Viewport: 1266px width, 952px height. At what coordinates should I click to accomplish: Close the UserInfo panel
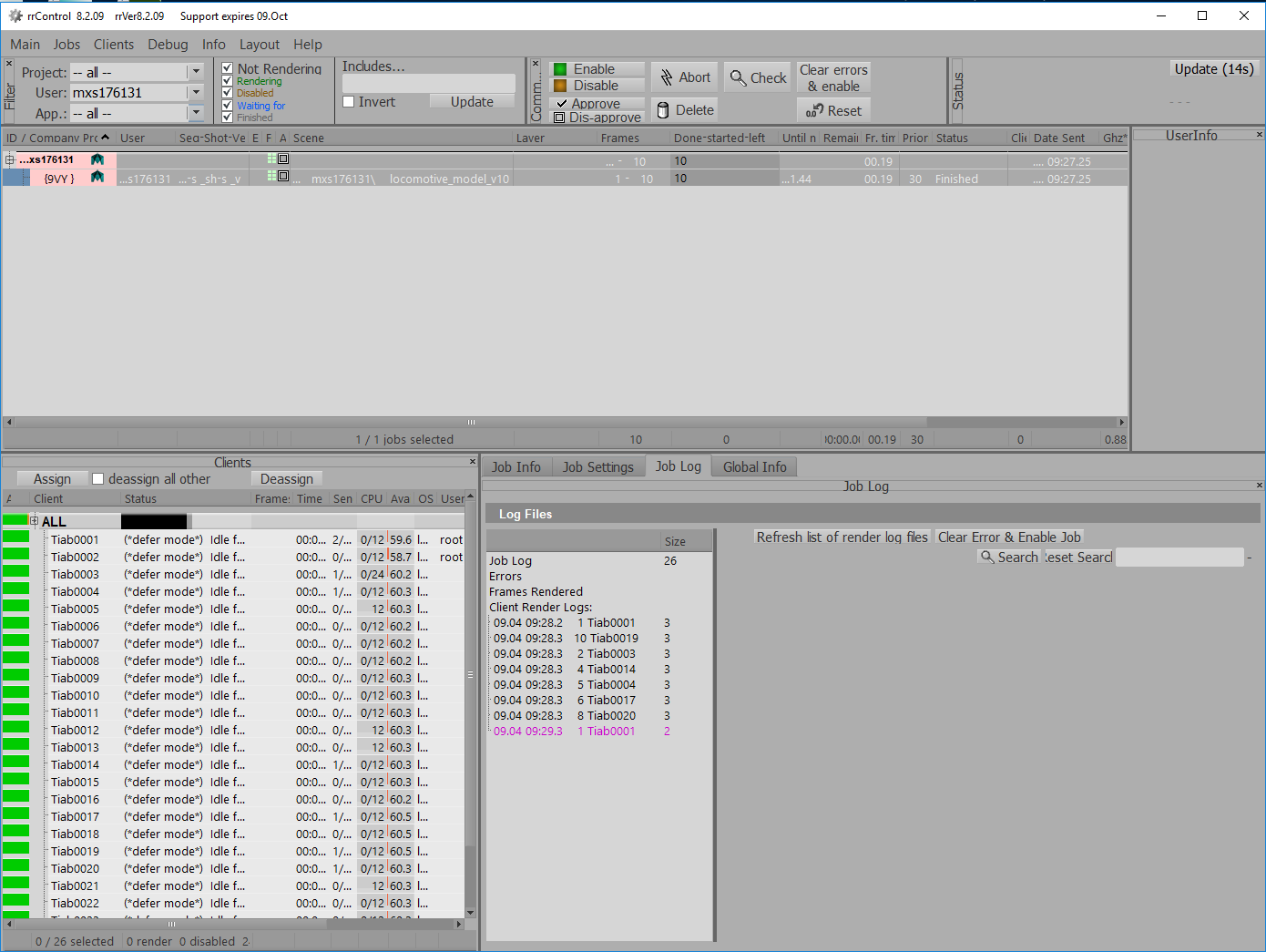pyautogui.click(x=1260, y=135)
